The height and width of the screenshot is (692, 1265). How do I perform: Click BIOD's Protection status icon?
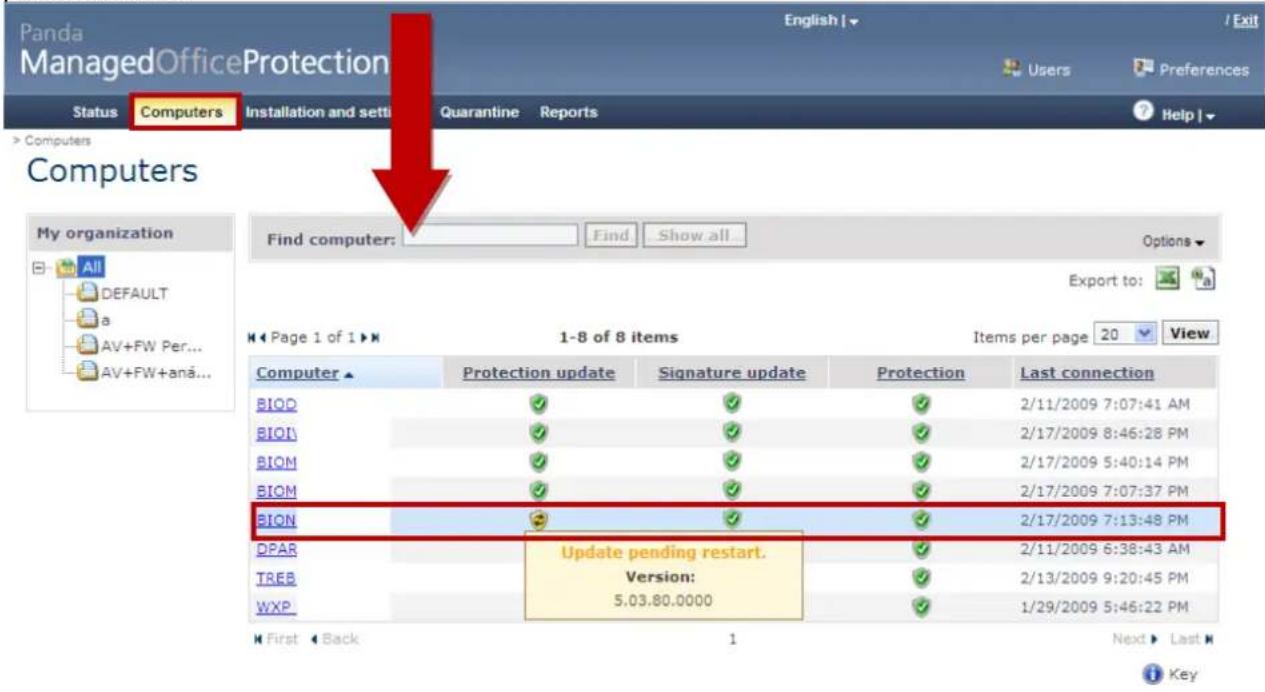point(920,406)
